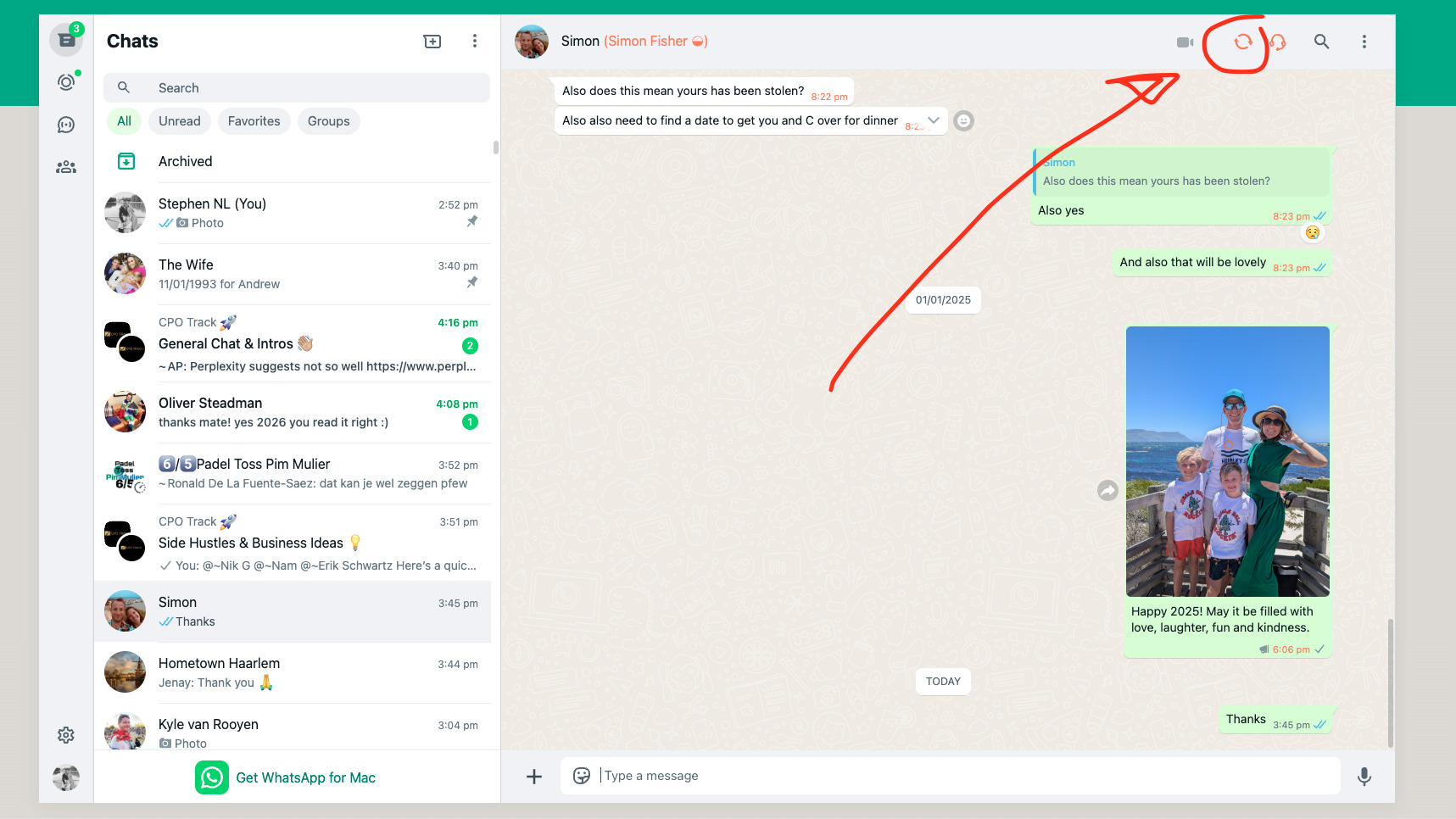Open the chat list three-dot menu
The width and height of the screenshot is (1456, 819).
coord(475,41)
